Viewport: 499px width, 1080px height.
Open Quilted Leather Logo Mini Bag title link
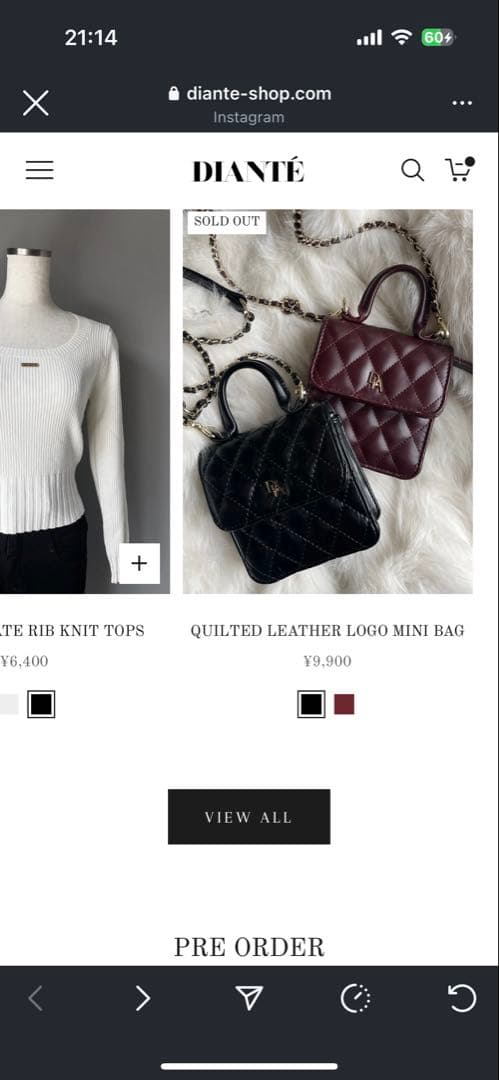327,630
